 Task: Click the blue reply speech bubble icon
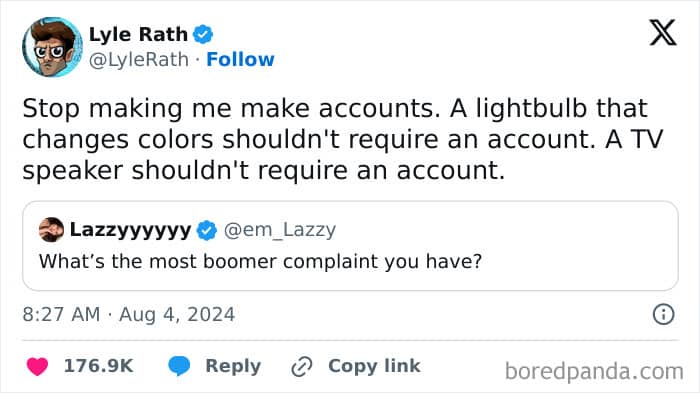coord(179,366)
